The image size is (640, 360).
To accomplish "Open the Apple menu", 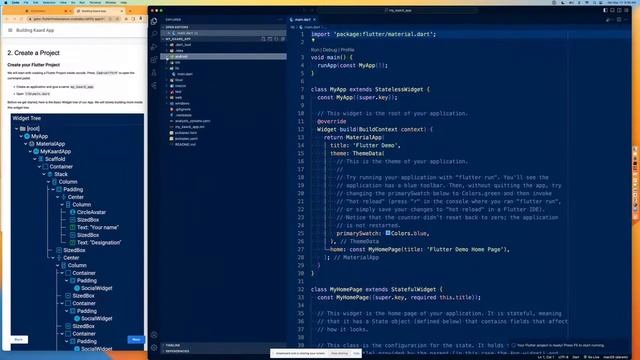I will pyautogui.click(x=6, y=2).
